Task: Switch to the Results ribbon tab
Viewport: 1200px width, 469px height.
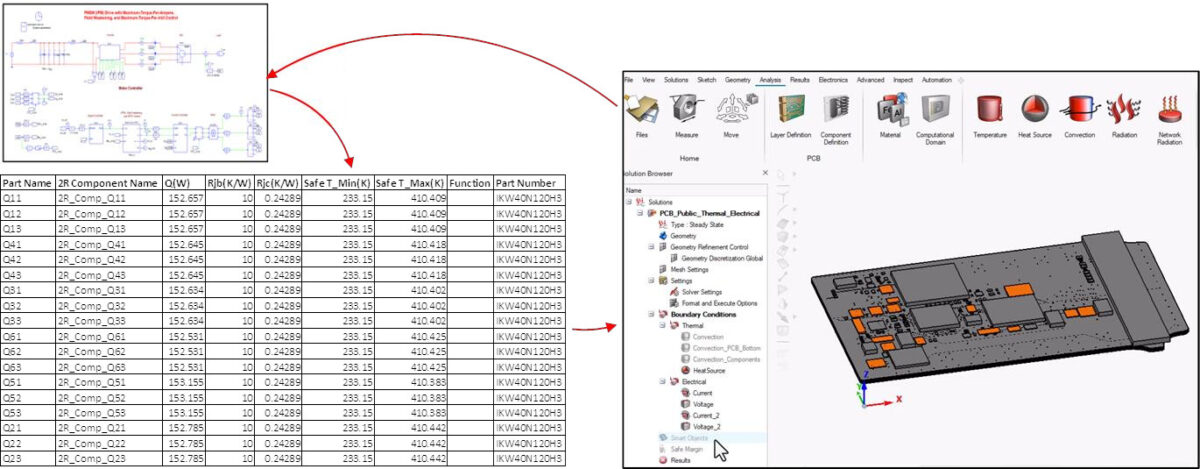Action: coord(799,79)
